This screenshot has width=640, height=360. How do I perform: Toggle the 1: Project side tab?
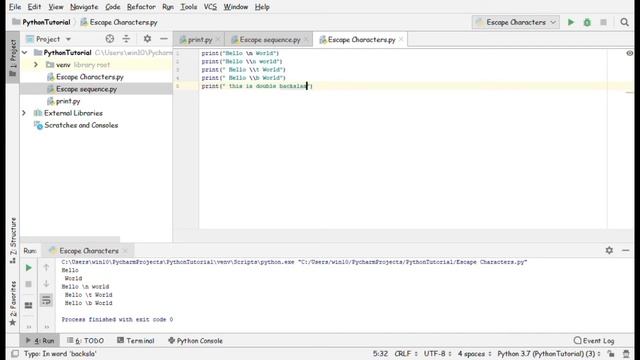tap(13, 57)
